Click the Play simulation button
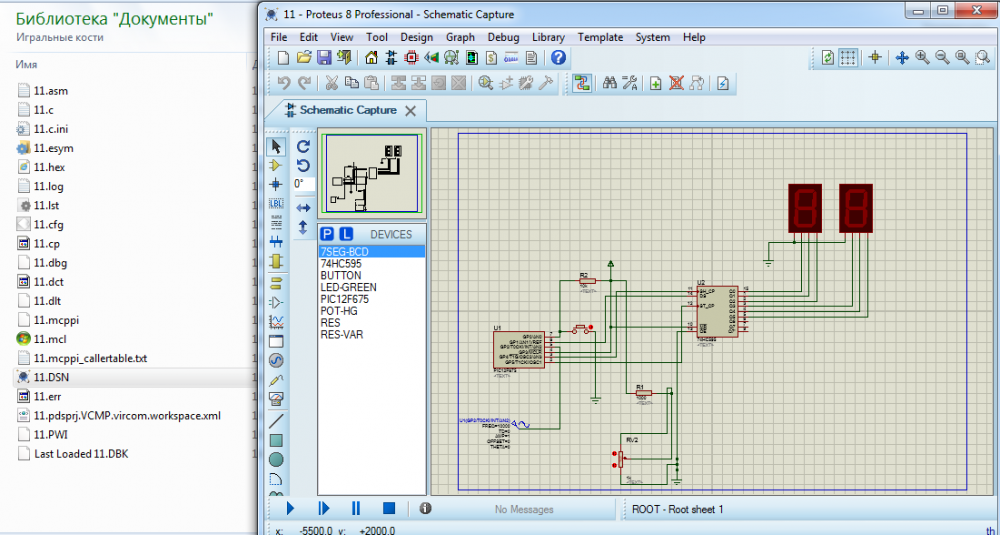 291,508
